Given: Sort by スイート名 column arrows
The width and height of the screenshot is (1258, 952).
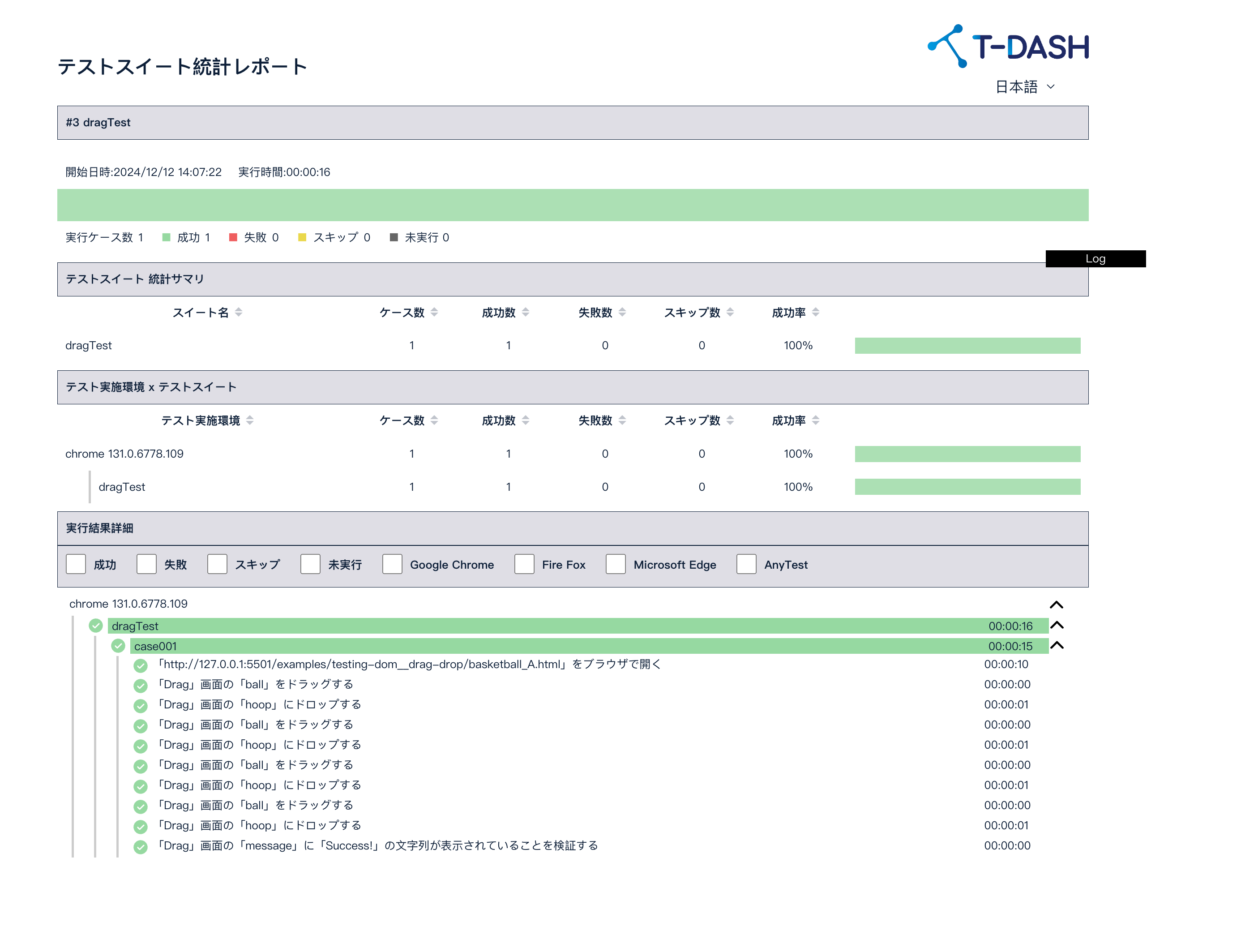Looking at the screenshot, I should 238,312.
